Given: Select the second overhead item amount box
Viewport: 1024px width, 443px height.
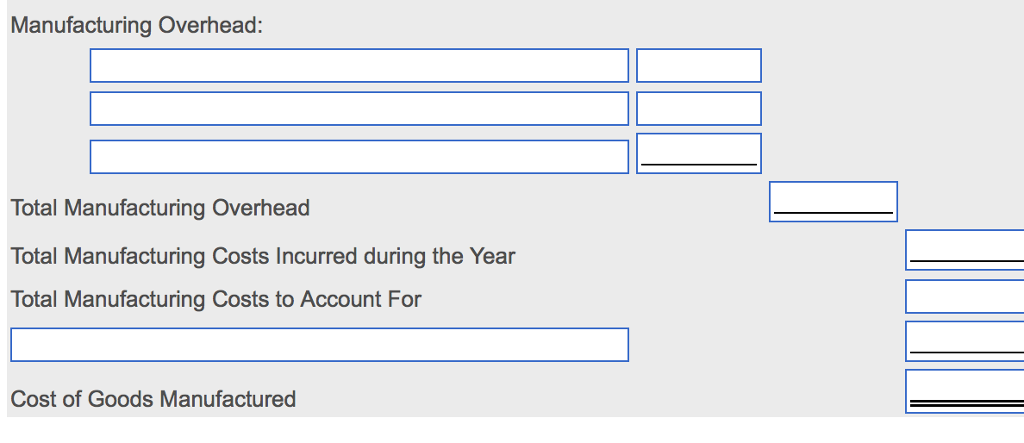Looking at the screenshot, I should pos(698,109).
